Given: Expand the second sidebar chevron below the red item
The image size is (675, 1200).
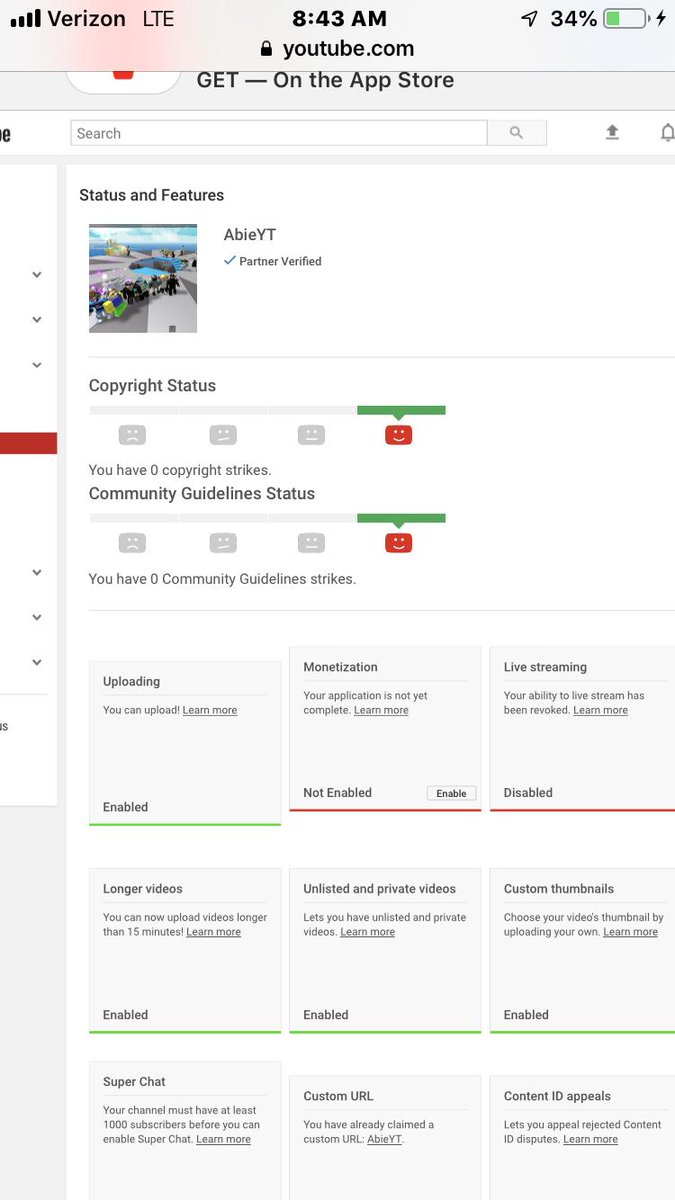Looking at the screenshot, I should point(37,617).
